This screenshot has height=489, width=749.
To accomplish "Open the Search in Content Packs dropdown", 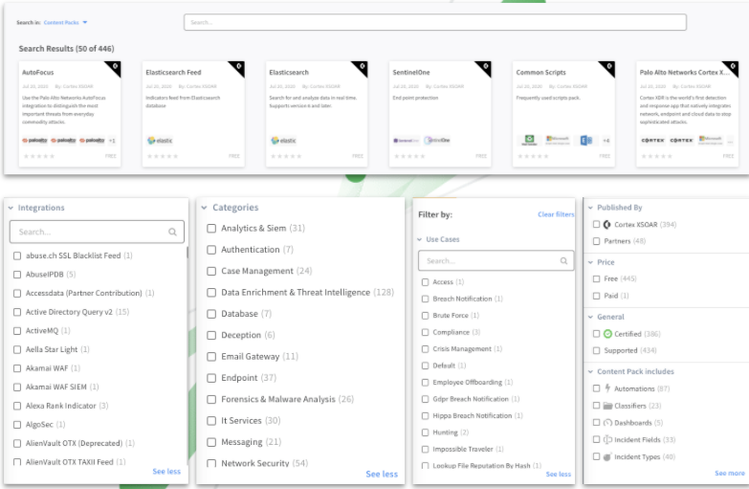I will coord(65,22).
